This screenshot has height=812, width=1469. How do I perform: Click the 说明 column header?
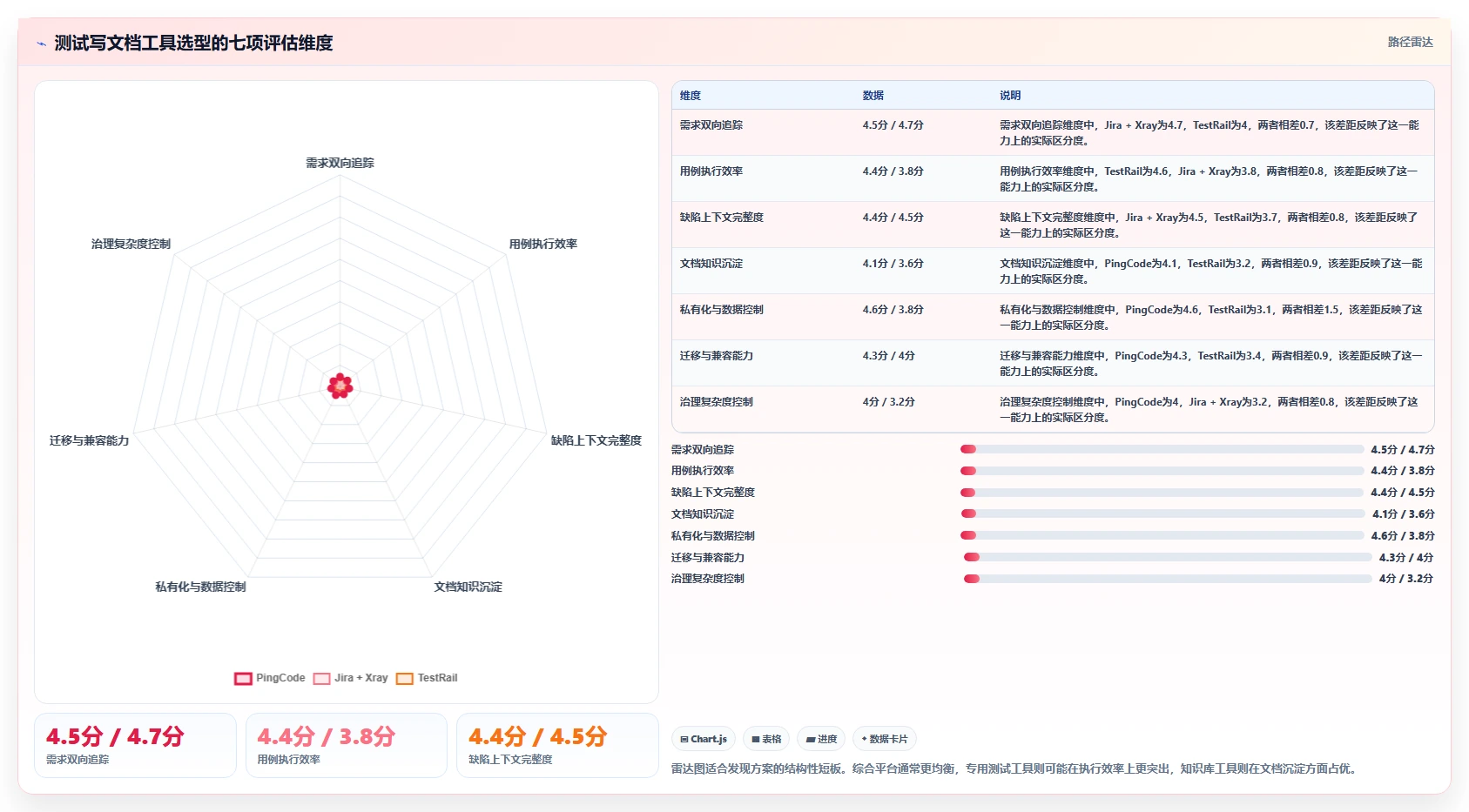(1010, 96)
